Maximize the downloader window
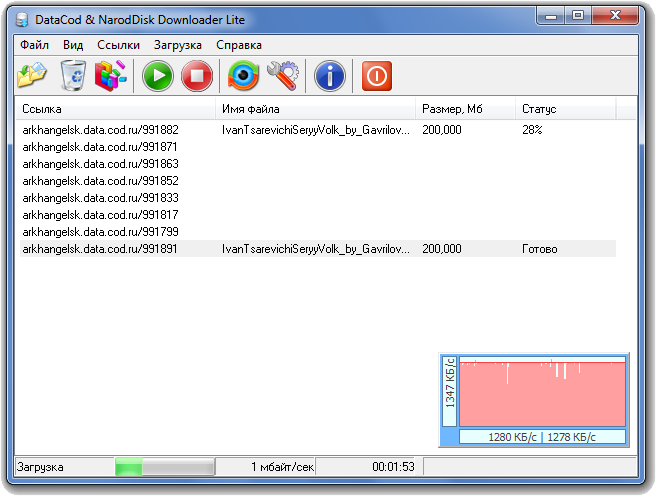The image size is (656, 496). (578, 16)
